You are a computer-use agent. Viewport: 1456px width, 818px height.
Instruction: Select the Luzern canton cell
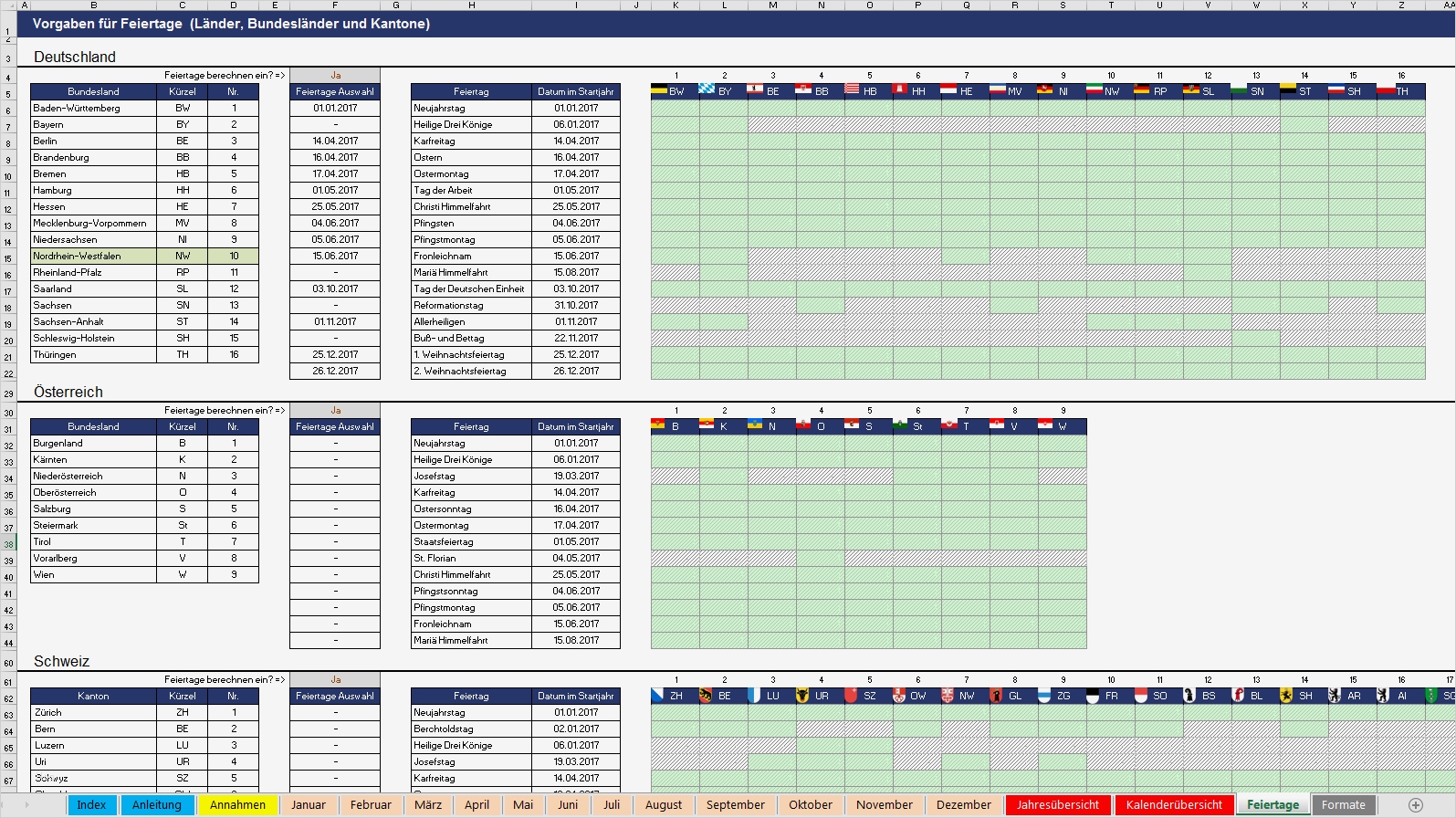point(93,745)
